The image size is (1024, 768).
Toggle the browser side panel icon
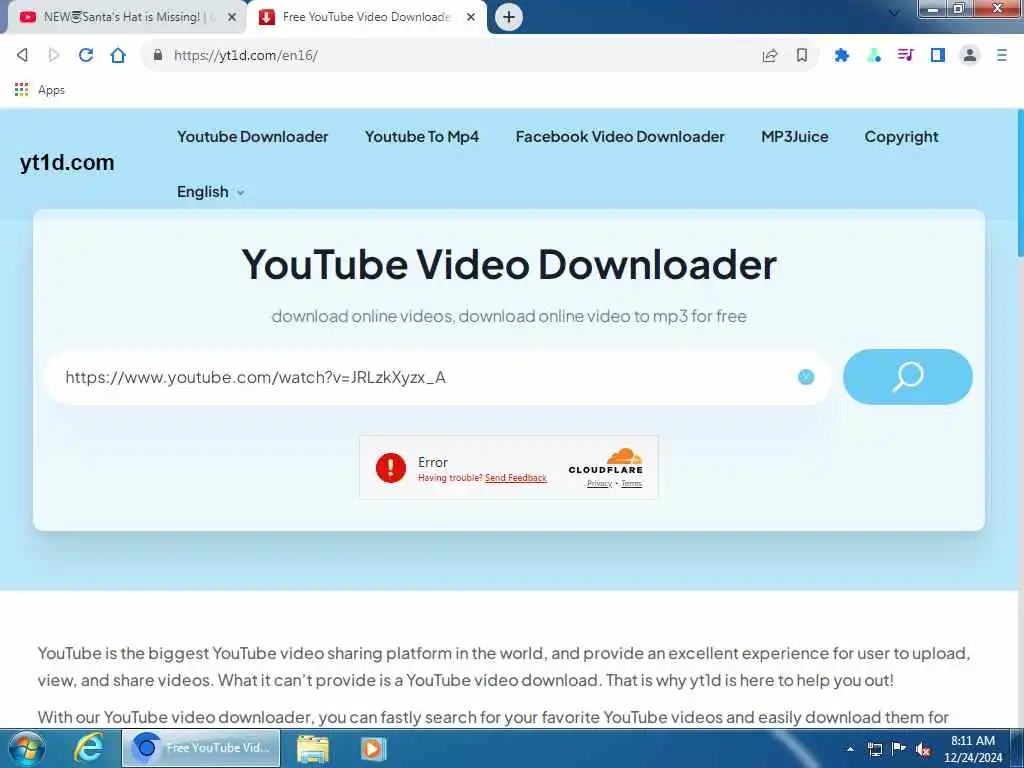(938, 55)
